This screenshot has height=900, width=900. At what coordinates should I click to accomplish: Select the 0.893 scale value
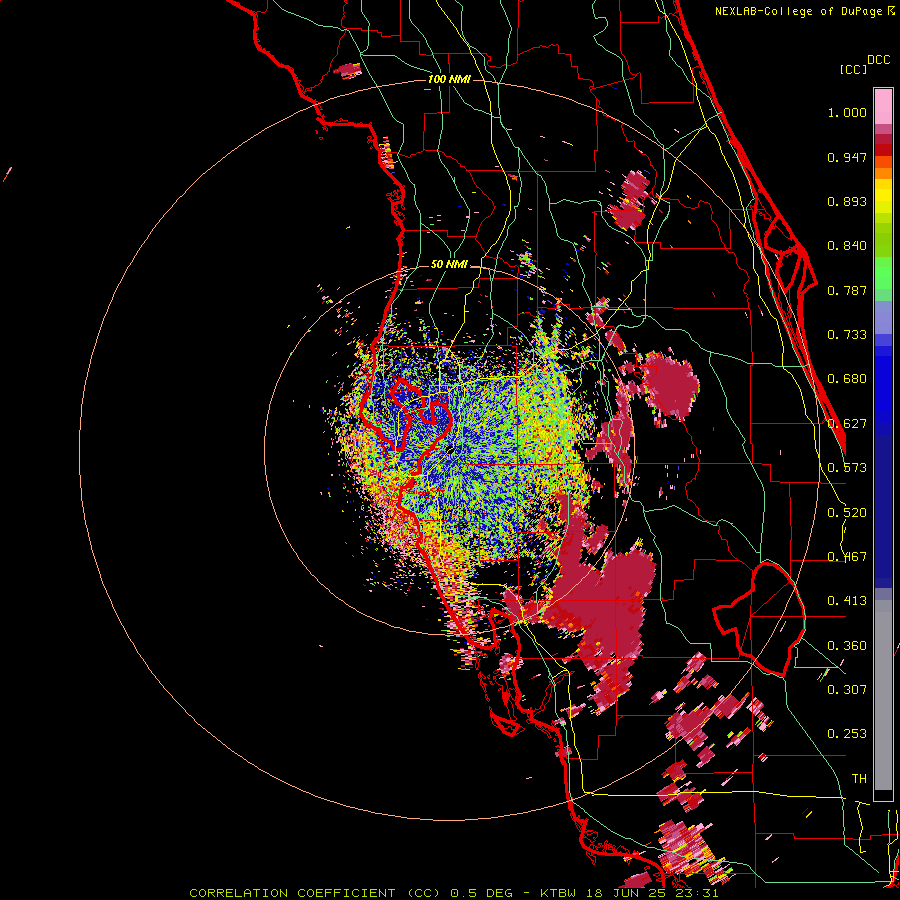847,201
